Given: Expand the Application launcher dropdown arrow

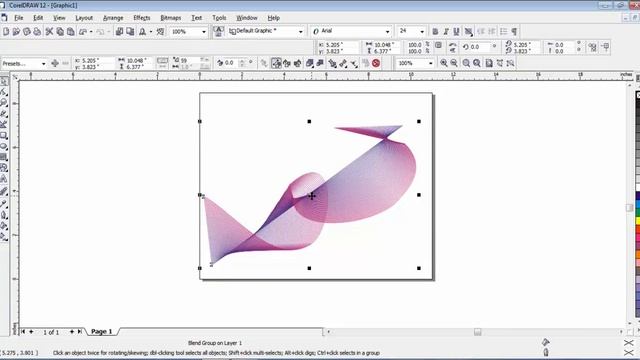Looking at the screenshot, I should pyautogui.click(x=151, y=31).
